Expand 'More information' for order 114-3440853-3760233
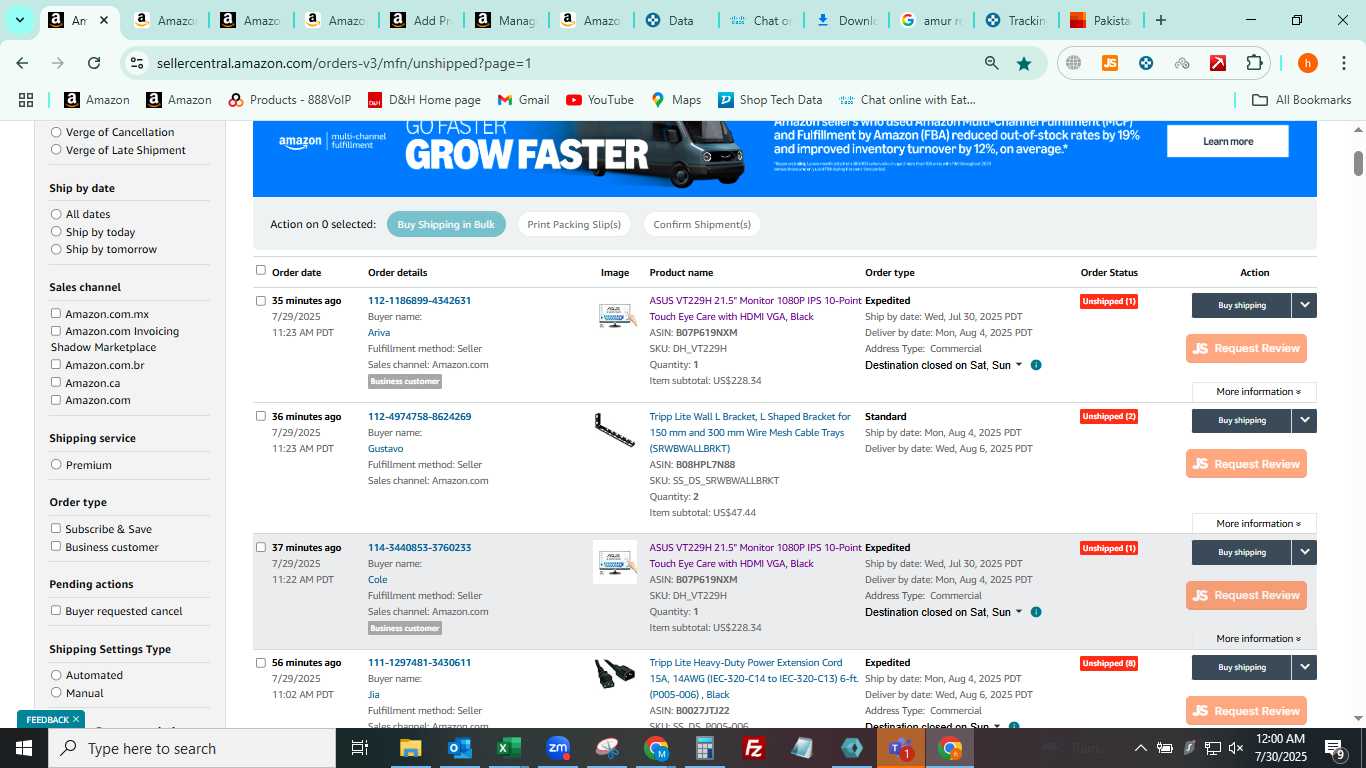Screen dimensions: 1366x768 coord(1254,639)
